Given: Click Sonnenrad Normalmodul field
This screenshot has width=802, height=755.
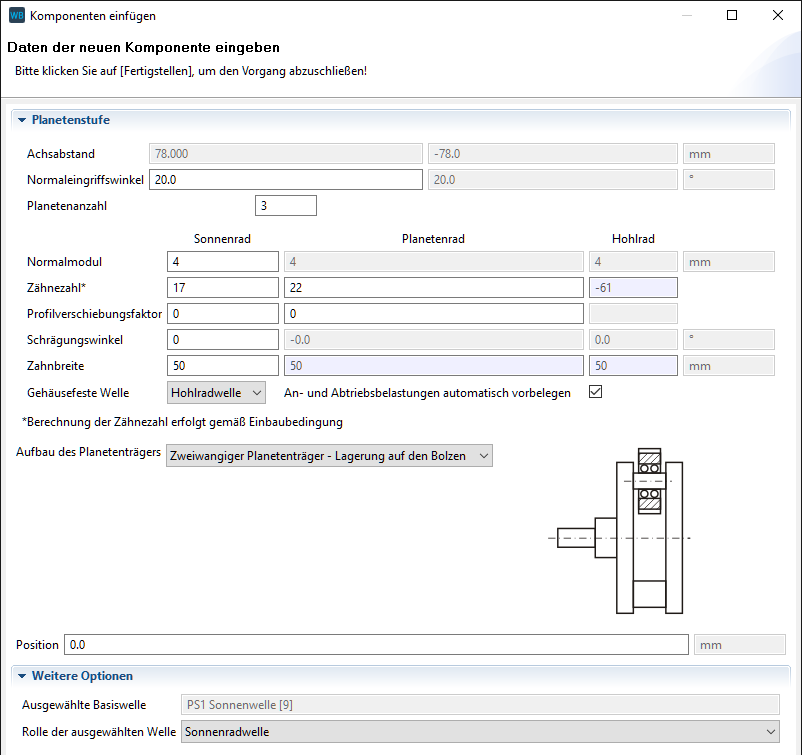Looking at the screenshot, I should [223, 262].
